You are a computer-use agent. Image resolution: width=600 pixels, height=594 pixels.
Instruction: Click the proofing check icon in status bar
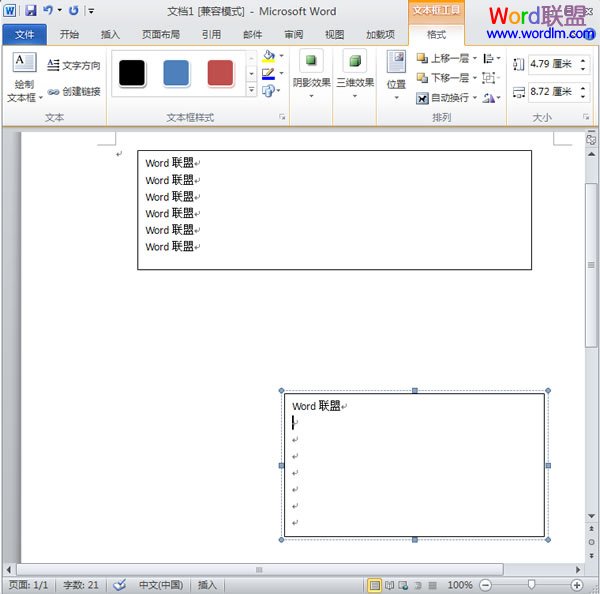119,585
